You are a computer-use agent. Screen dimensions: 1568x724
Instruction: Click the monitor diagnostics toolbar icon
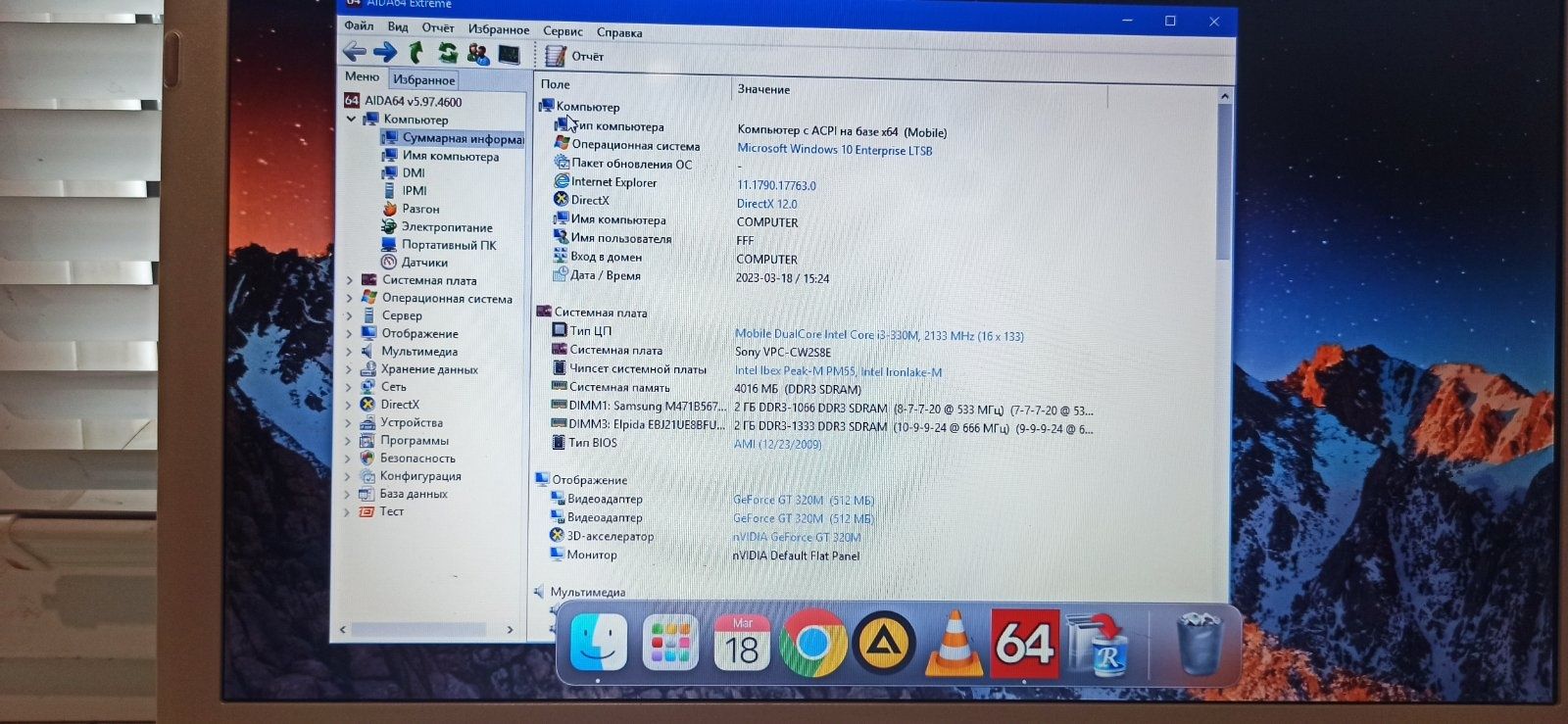point(509,55)
